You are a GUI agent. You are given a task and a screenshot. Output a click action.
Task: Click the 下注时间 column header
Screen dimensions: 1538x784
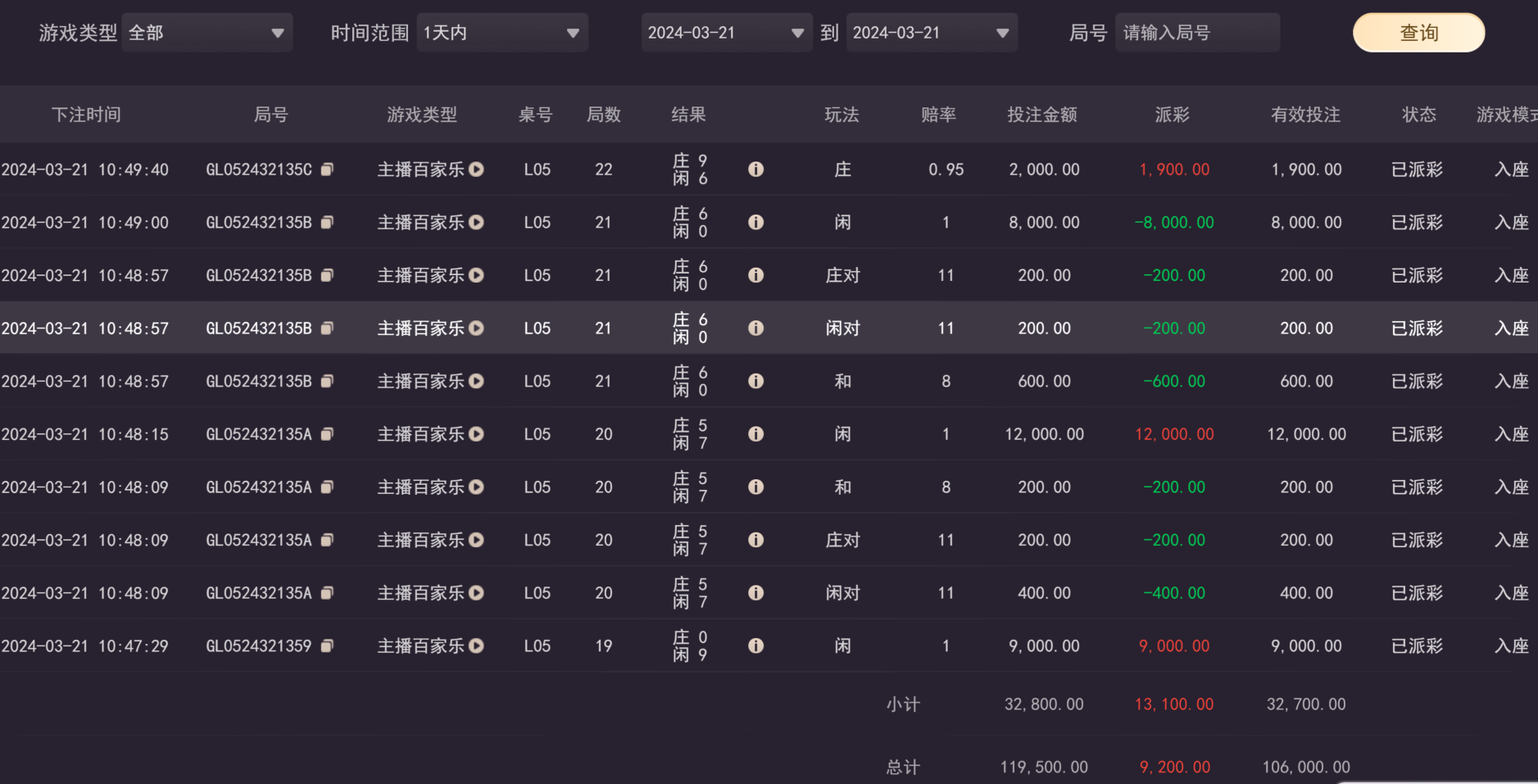pyautogui.click(x=86, y=115)
